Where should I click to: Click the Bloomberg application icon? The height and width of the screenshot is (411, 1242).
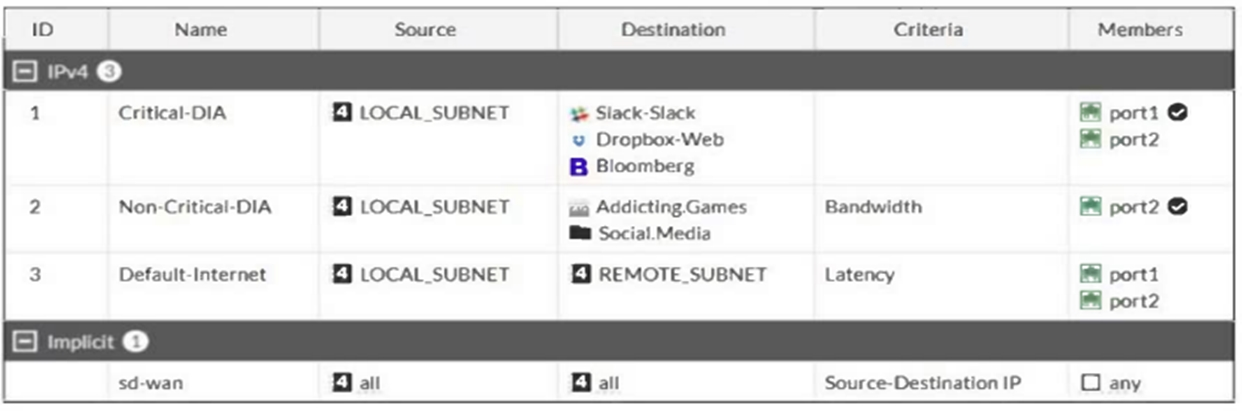[x=578, y=167]
